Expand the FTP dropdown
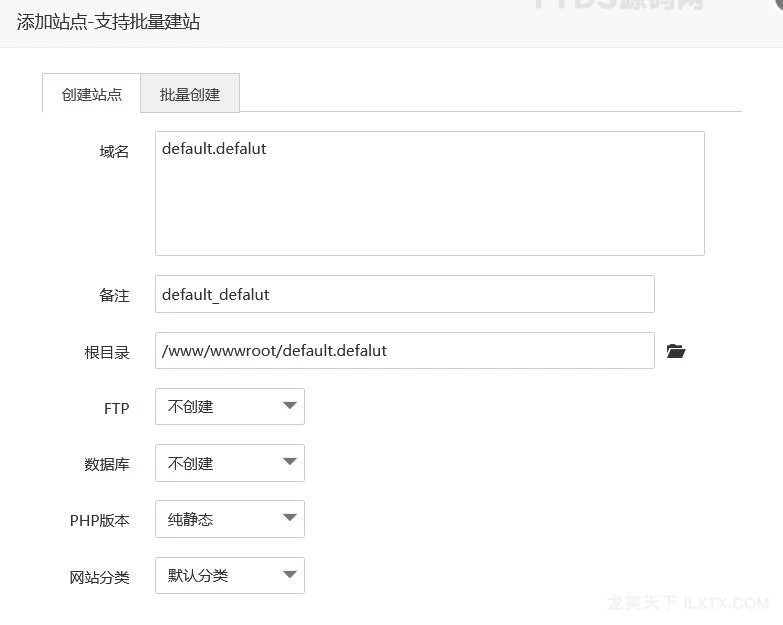 pos(230,407)
